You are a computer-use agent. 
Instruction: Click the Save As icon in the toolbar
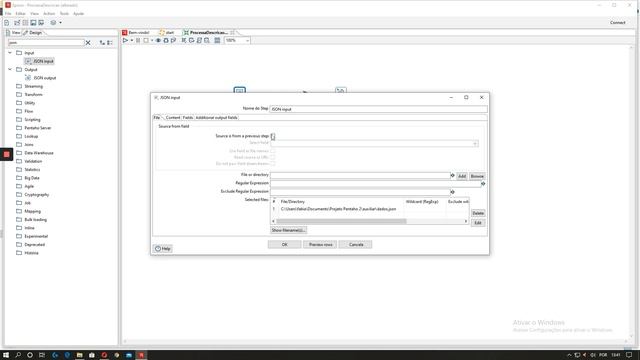(x=41, y=23)
